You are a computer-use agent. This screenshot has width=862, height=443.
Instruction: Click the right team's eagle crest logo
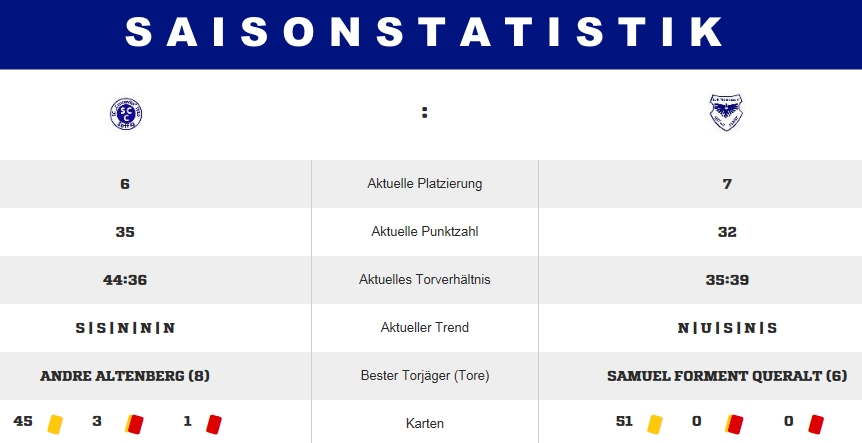coord(726,113)
